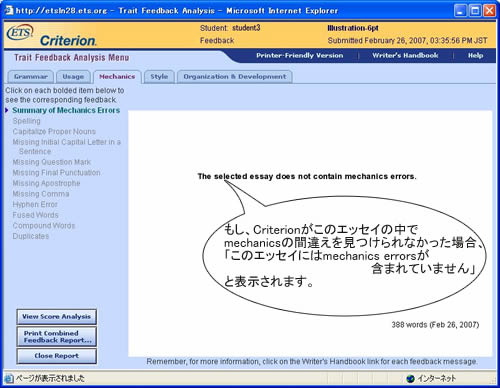Maximize the Internet Explorer window
This screenshot has height=388, width=500.
coord(475,11)
